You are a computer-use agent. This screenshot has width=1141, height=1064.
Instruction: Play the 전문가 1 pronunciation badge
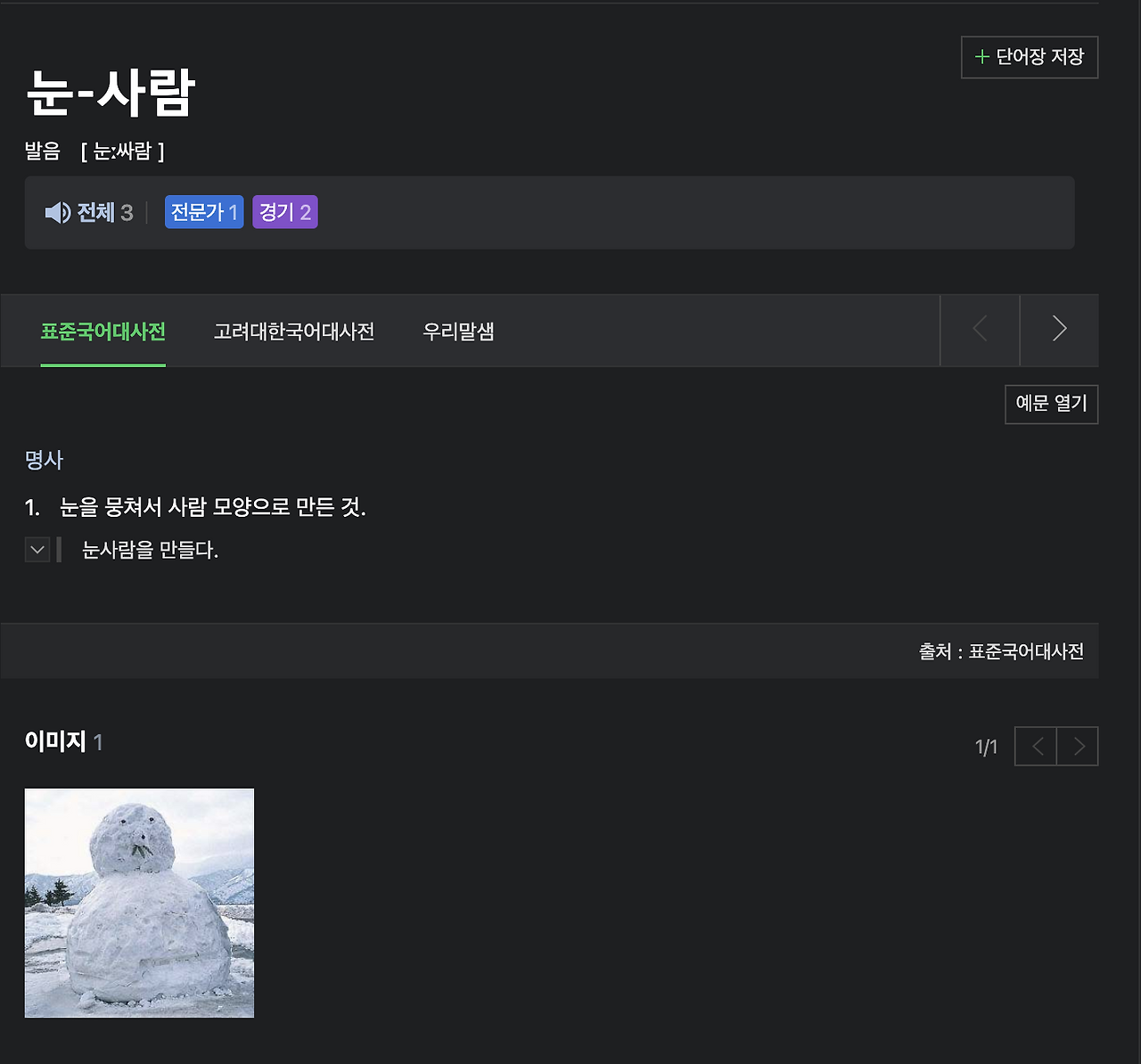point(203,212)
